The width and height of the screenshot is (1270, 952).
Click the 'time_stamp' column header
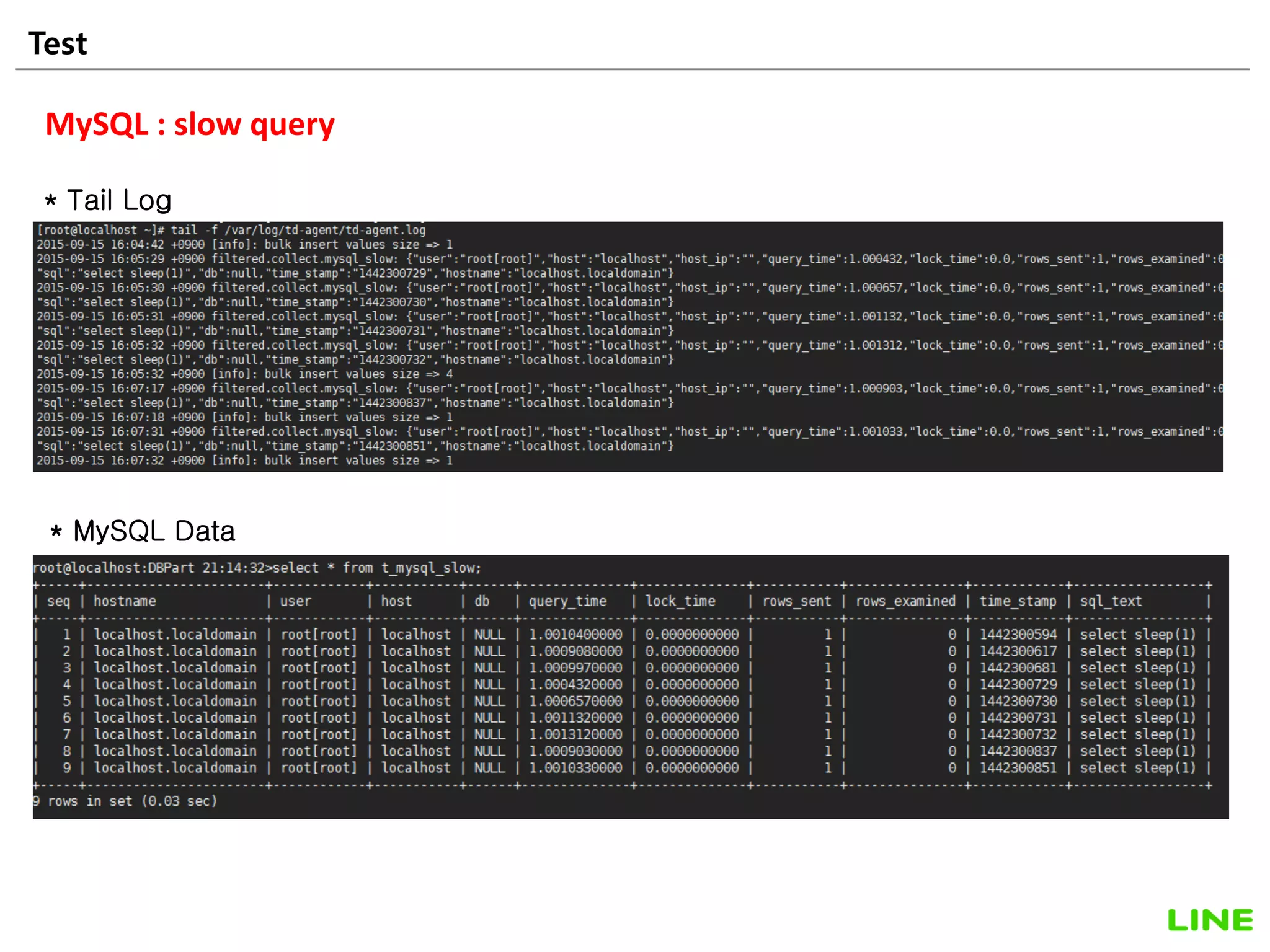click(1018, 601)
